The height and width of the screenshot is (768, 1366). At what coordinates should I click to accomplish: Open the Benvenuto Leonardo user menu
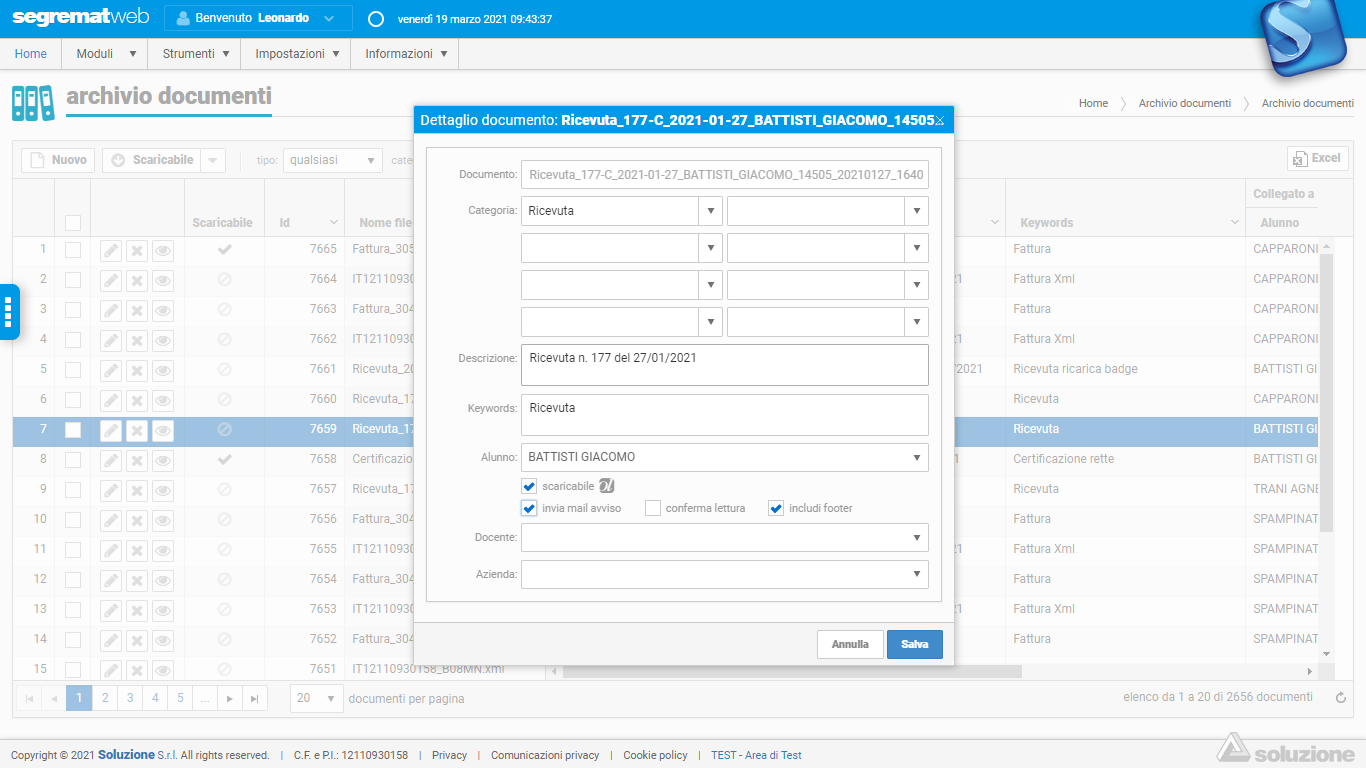[x=258, y=18]
